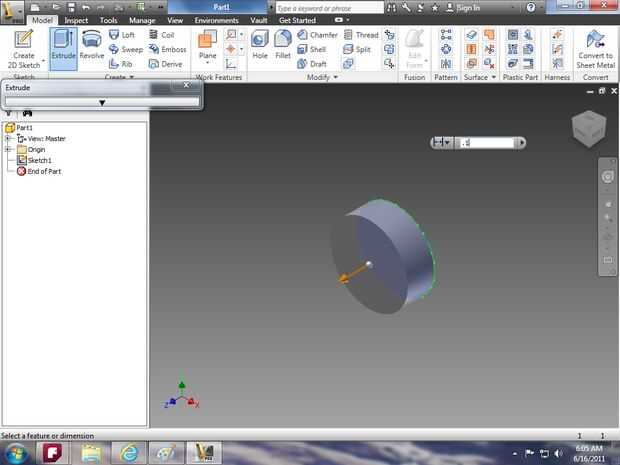Click the keyword search box
This screenshot has height=465, width=620.
[x=329, y=8]
